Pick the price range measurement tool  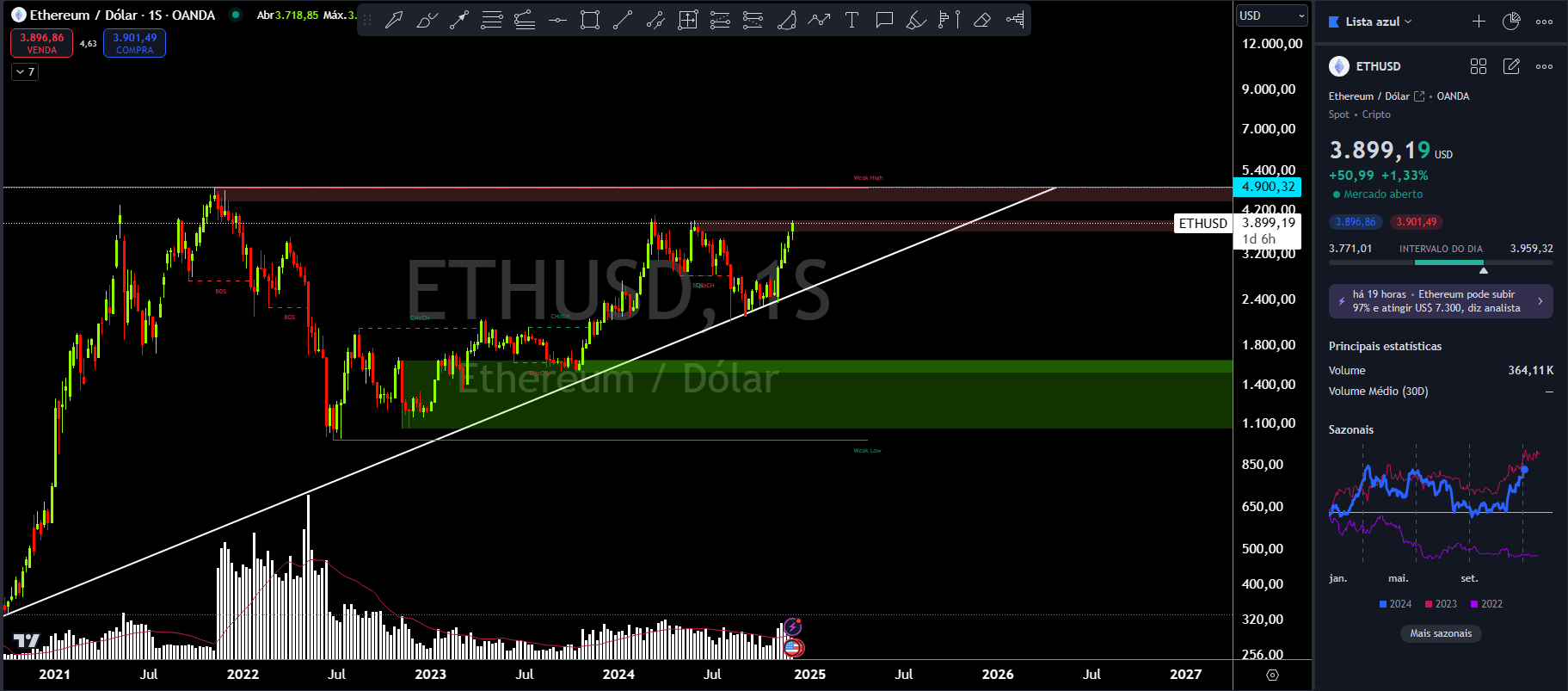(x=688, y=20)
